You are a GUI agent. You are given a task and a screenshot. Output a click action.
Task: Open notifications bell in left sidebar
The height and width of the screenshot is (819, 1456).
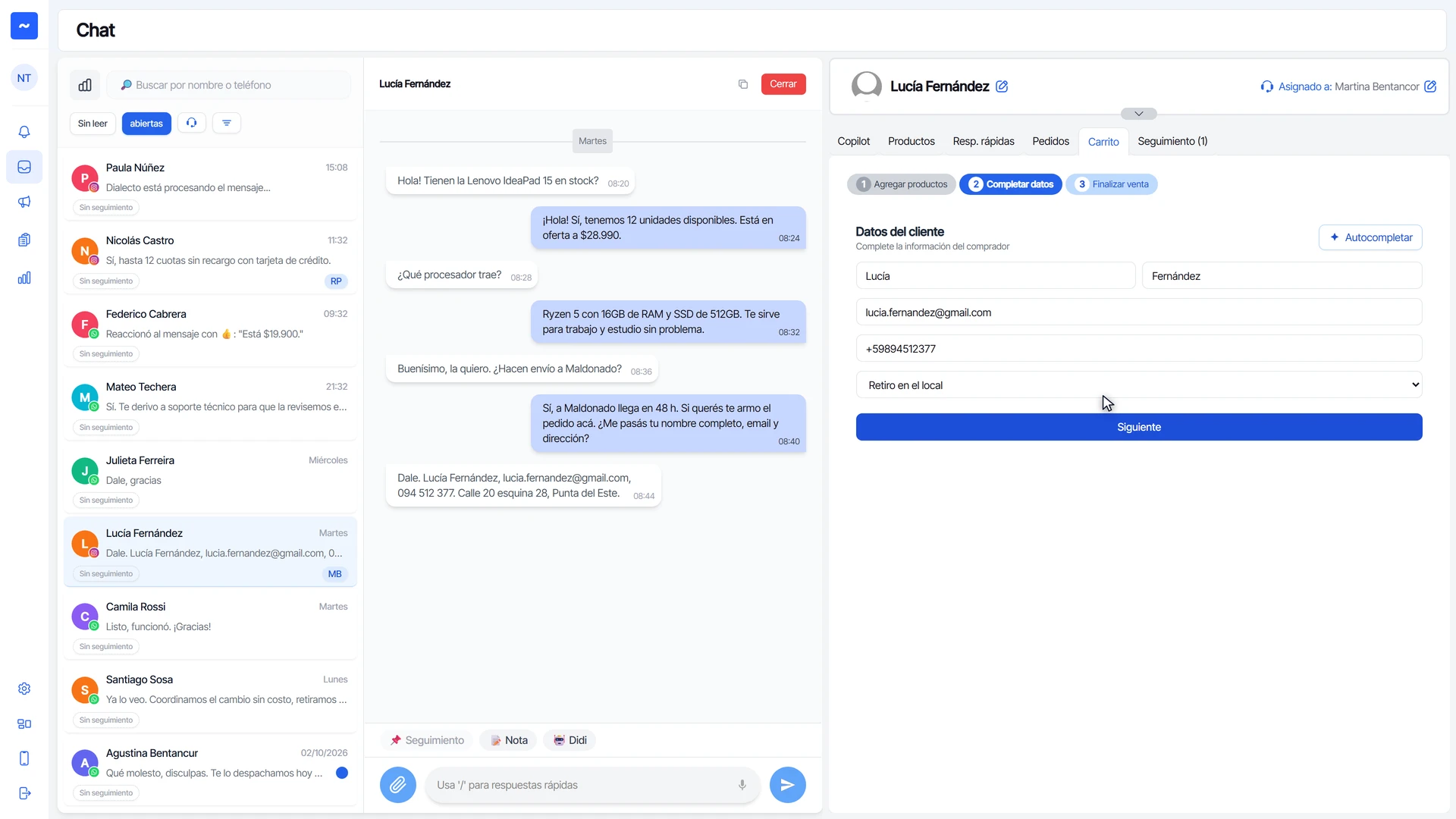pyautogui.click(x=24, y=132)
